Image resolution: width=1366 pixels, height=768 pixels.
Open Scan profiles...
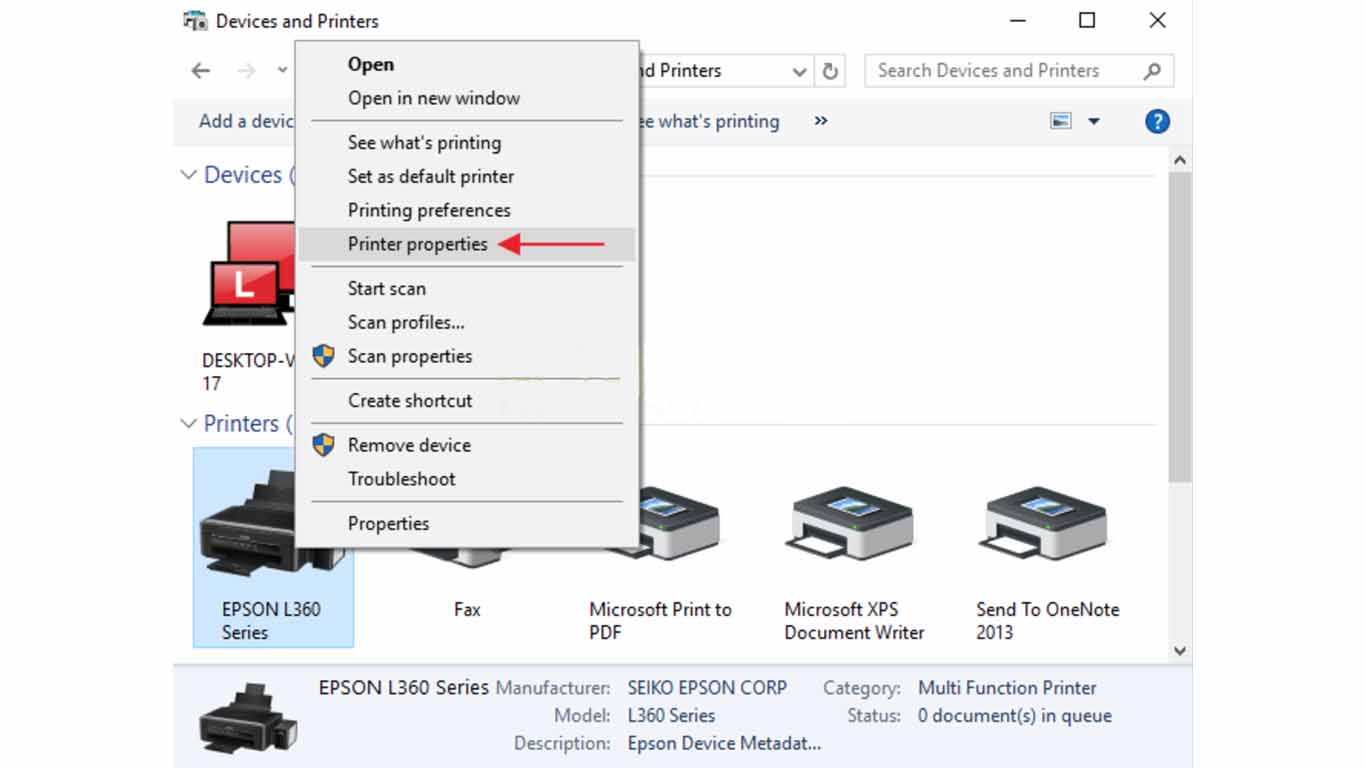[466, 322]
